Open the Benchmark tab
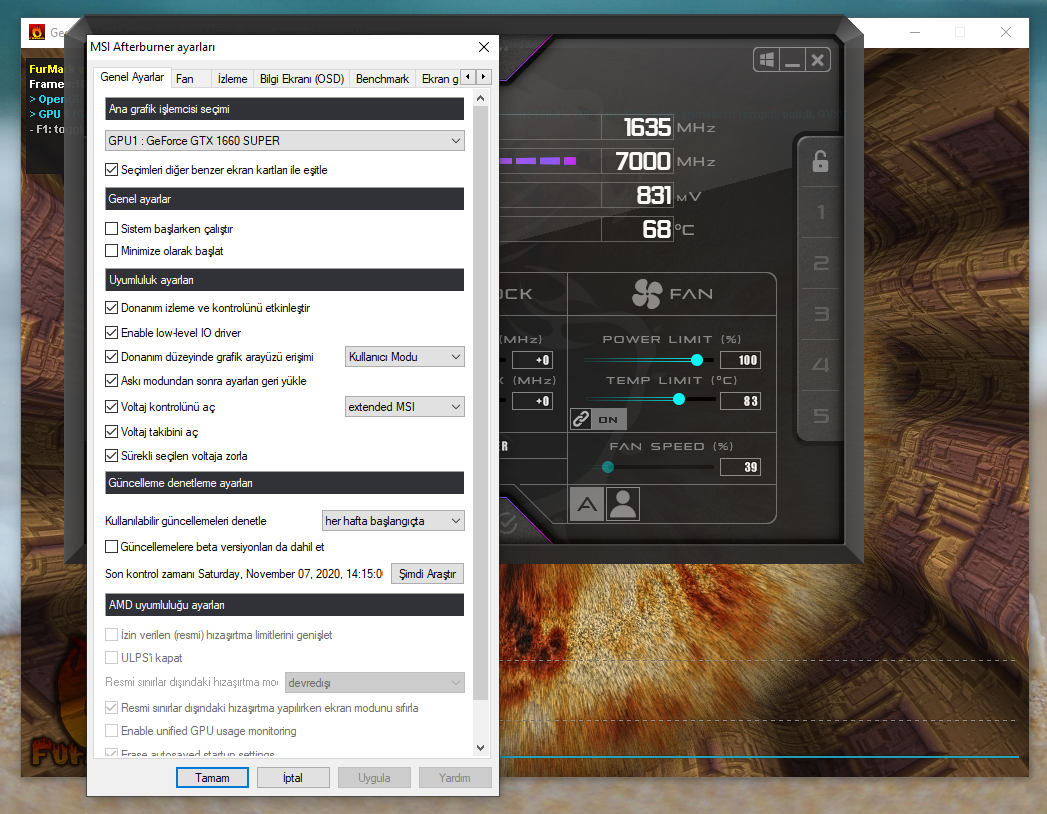The width and height of the screenshot is (1047, 814). [x=382, y=79]
